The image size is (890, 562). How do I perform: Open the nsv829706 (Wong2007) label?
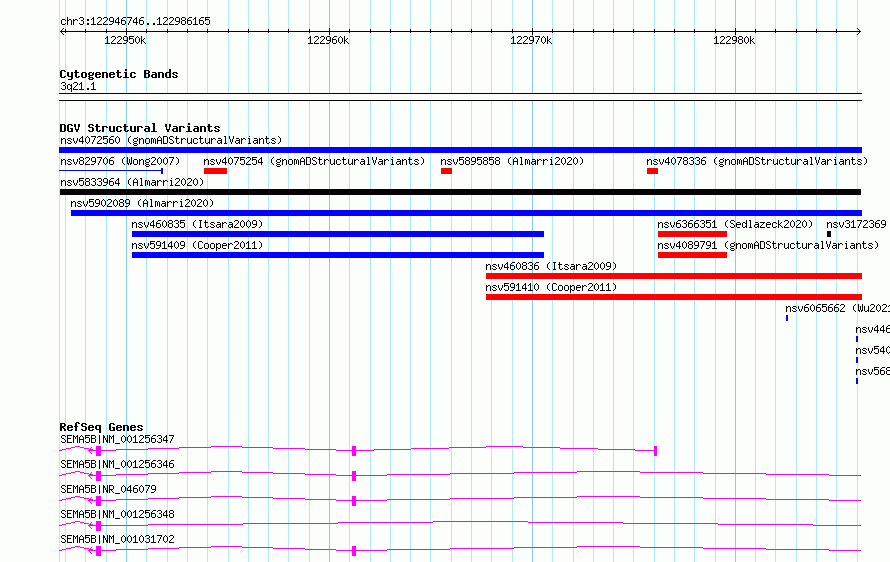pos(120,161)
